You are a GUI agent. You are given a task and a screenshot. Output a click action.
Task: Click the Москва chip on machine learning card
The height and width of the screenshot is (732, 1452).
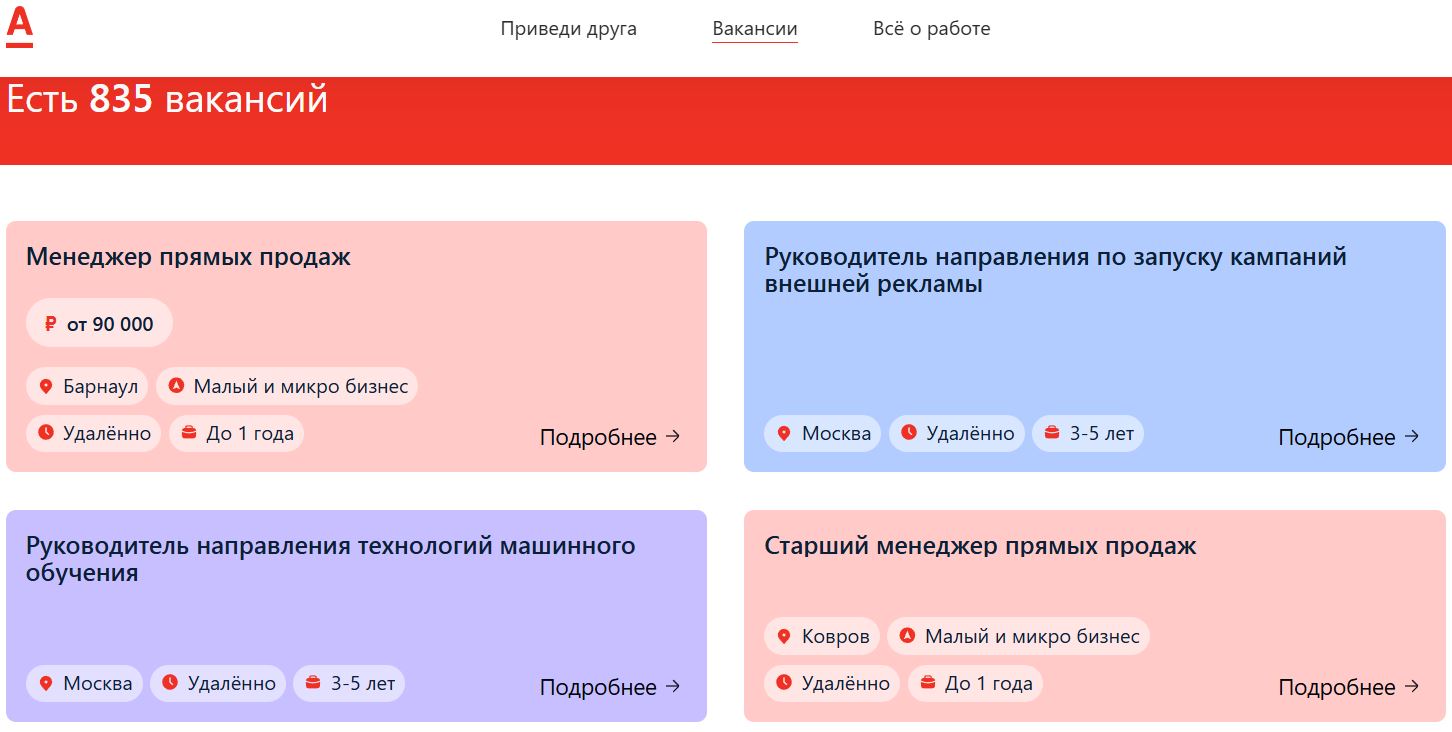pyautogui.click(x=84, y=683)
